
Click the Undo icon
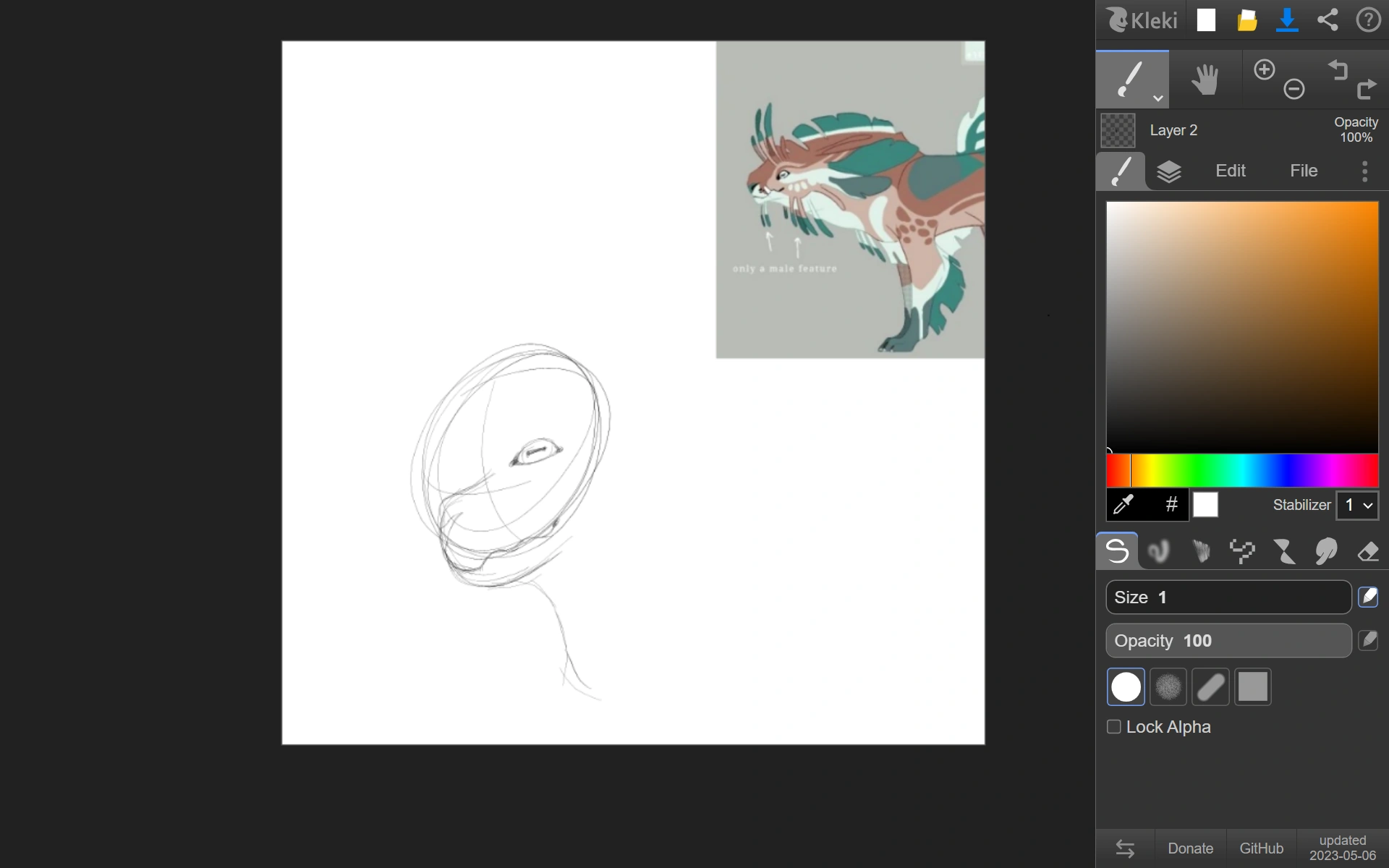click(1338, 70)
